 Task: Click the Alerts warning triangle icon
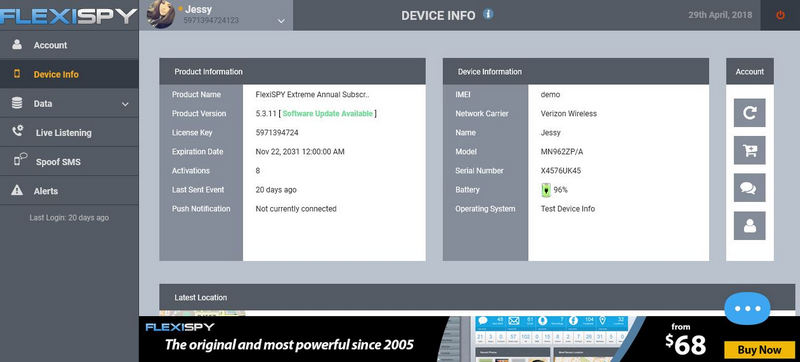pos(17,190)
